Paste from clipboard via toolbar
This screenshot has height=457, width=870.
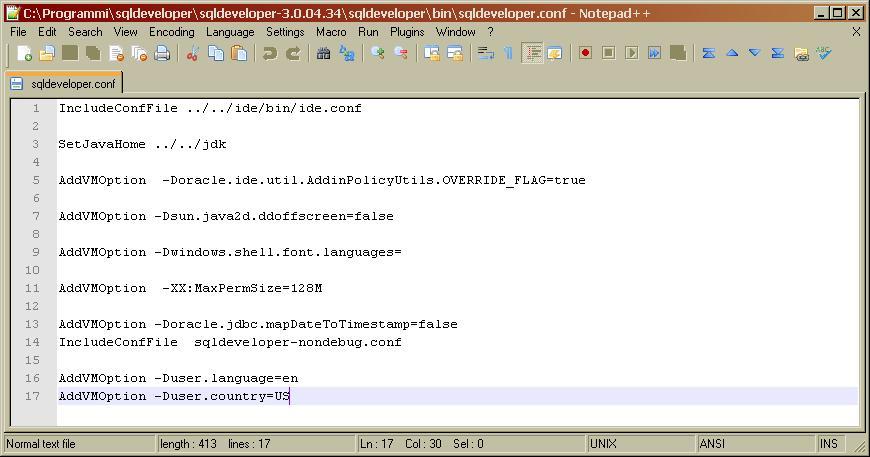(239, 53)
